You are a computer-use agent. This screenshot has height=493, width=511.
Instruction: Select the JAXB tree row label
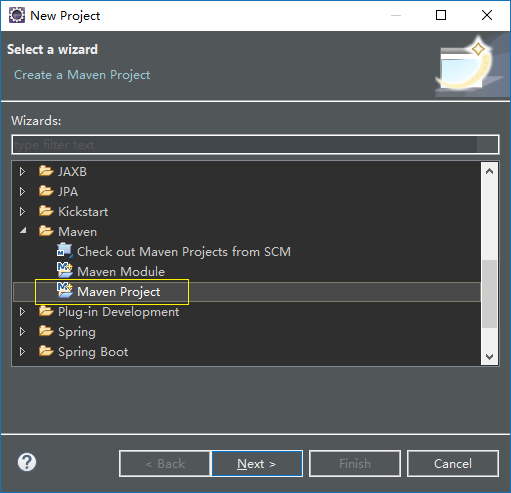[x=72, y=172]
